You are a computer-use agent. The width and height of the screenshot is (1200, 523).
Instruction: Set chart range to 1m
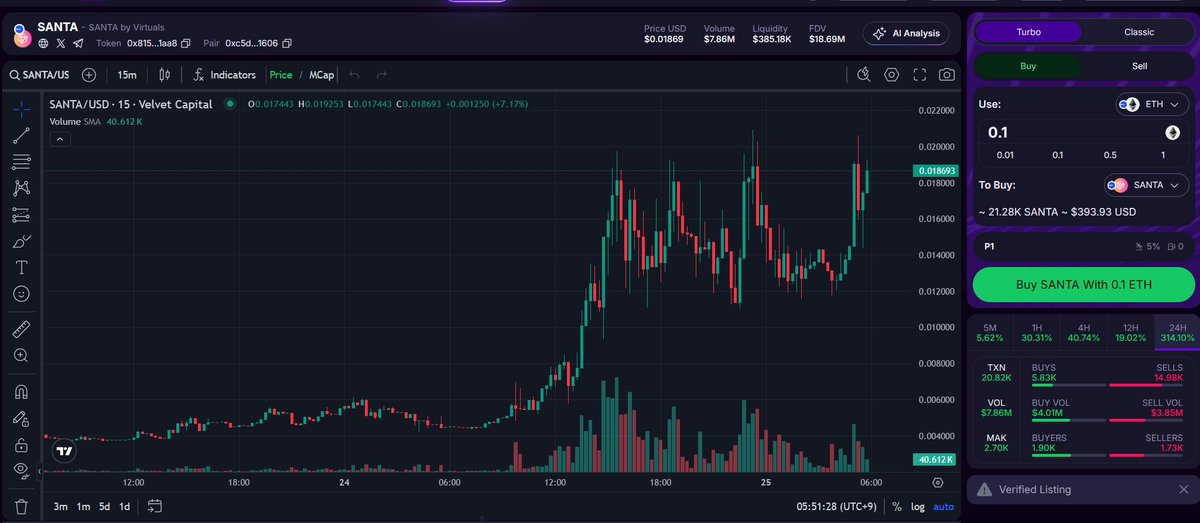pos(83,506)
